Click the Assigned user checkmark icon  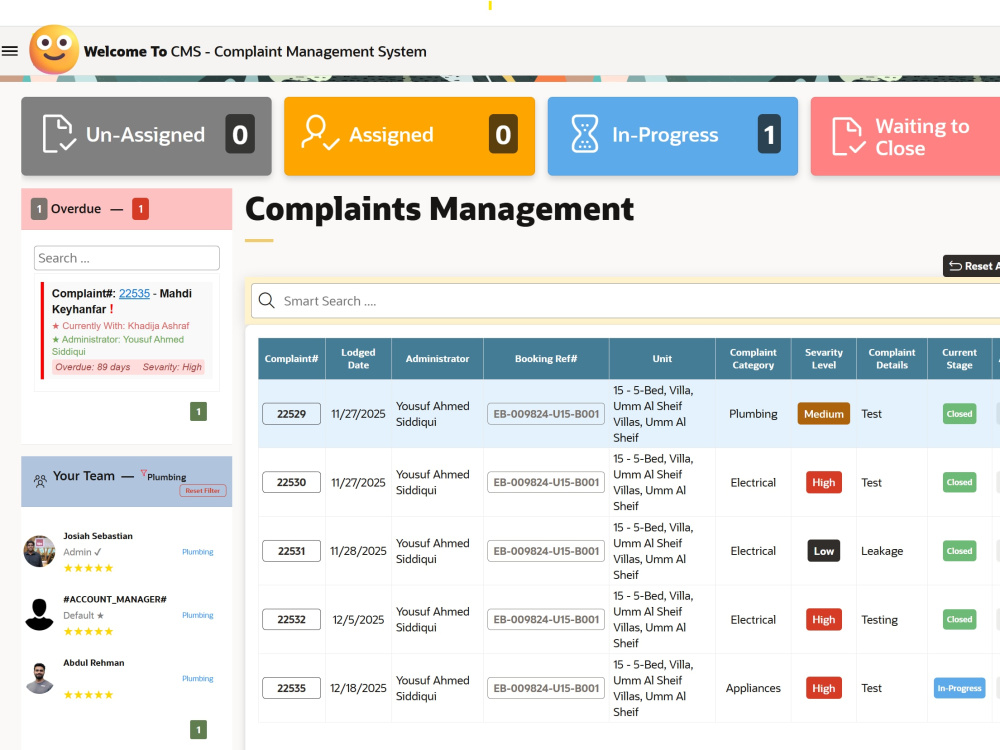click(x=320, y=133)
